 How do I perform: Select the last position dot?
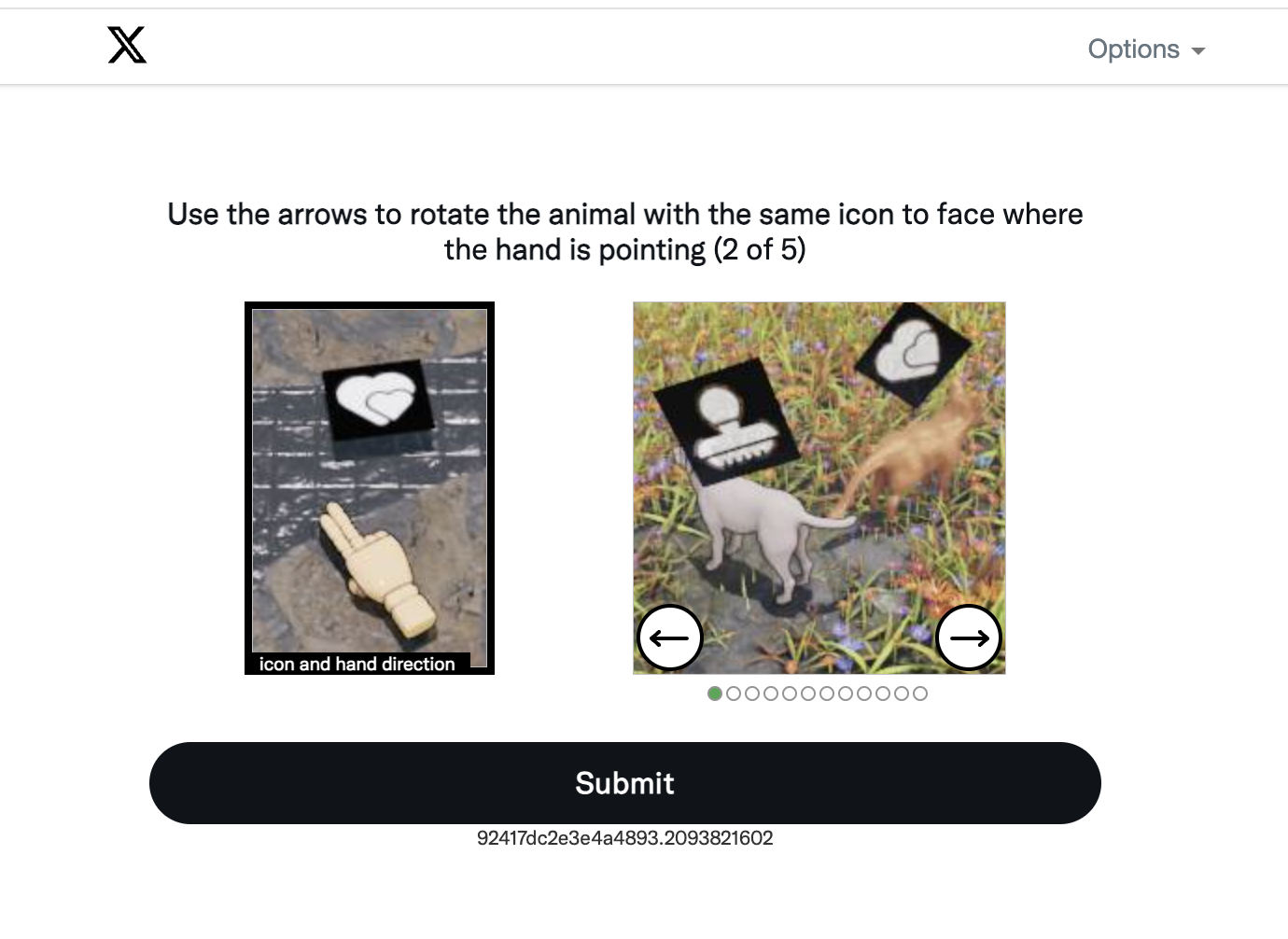point(920,694)
